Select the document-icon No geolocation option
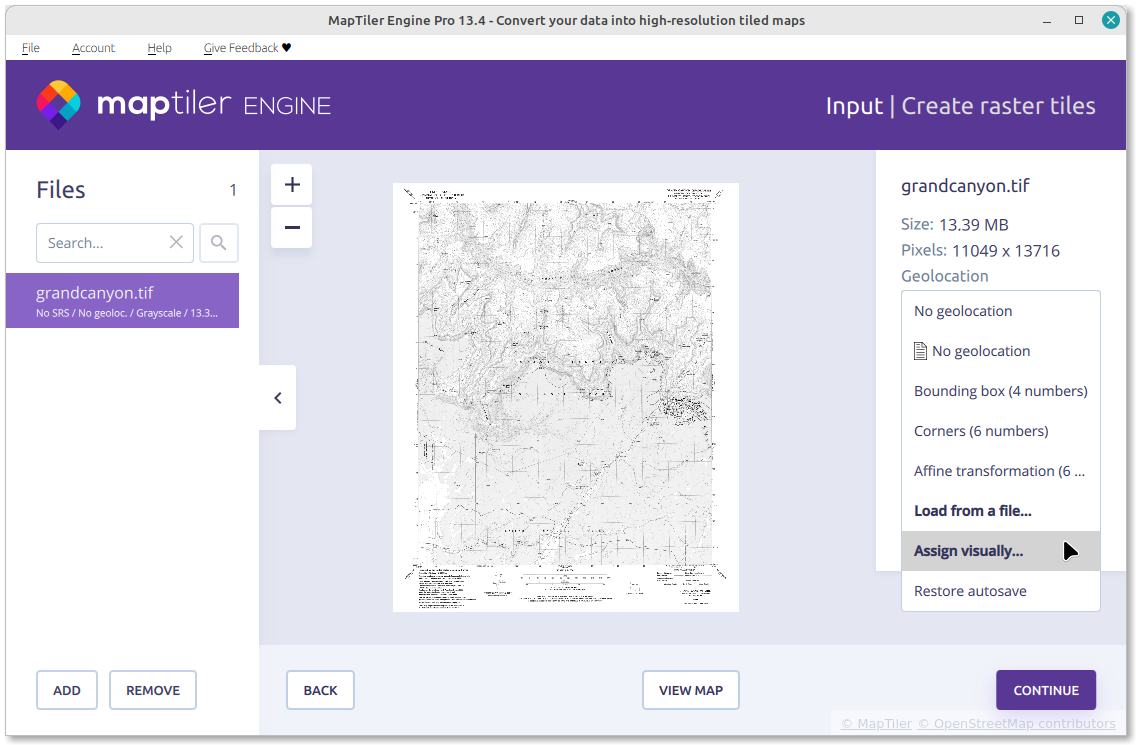 coord(980,351)
